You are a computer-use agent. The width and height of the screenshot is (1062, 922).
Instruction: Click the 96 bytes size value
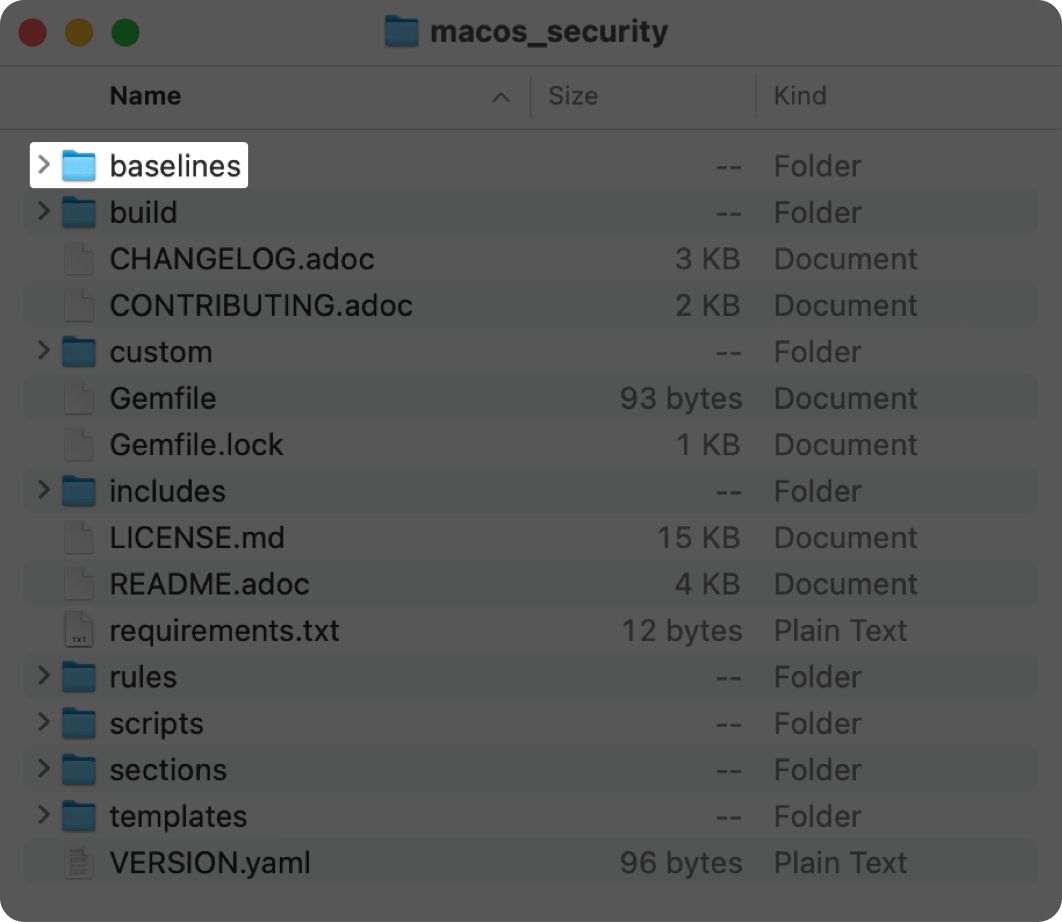681,862
